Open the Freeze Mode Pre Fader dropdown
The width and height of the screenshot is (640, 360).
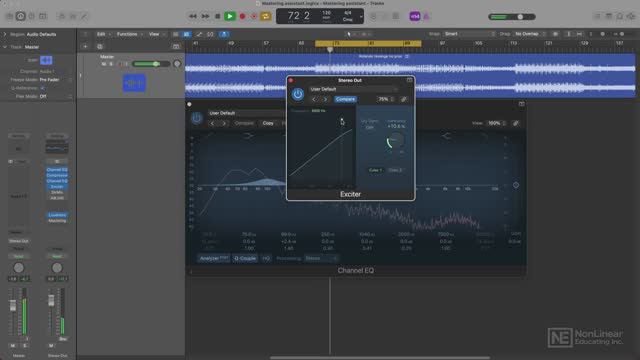(x=55, y=80)
